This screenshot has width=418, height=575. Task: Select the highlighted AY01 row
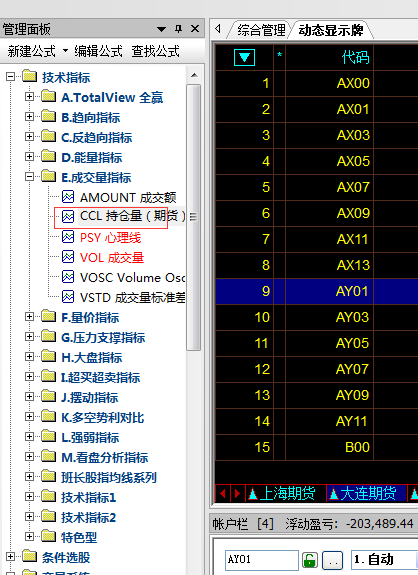(317, 291)
